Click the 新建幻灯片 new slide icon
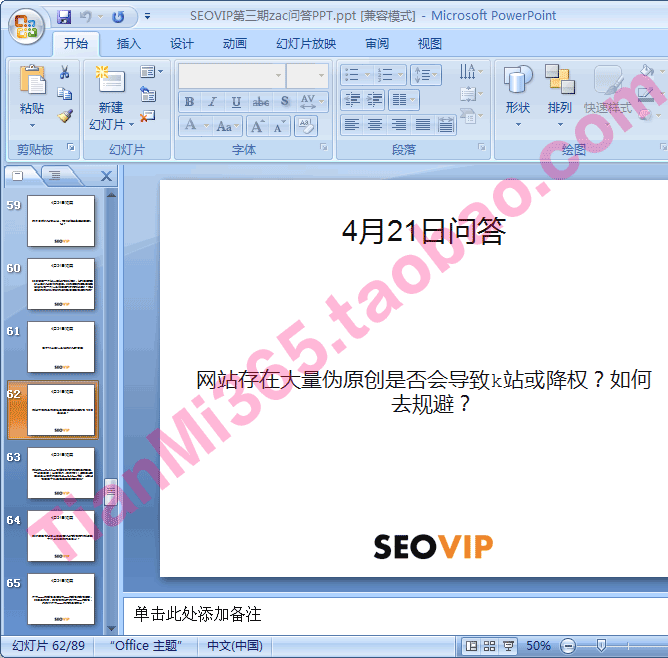668x658 pixels. click(x=110, y=80)
